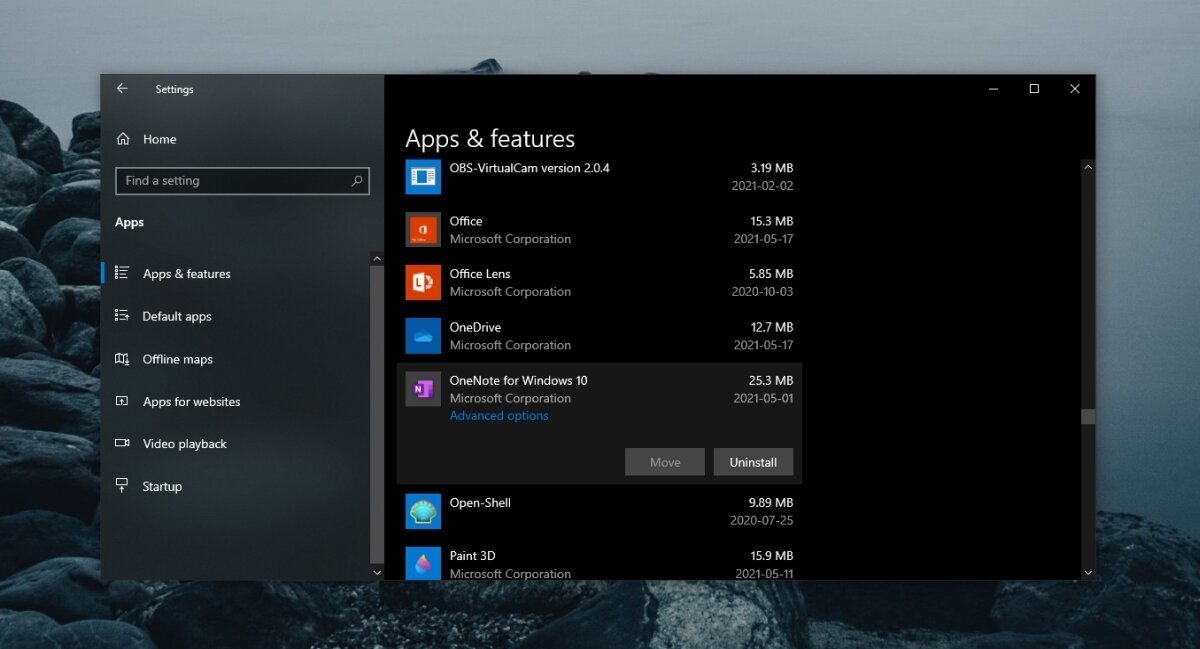Click the orange Office app icon

(422, 229)
